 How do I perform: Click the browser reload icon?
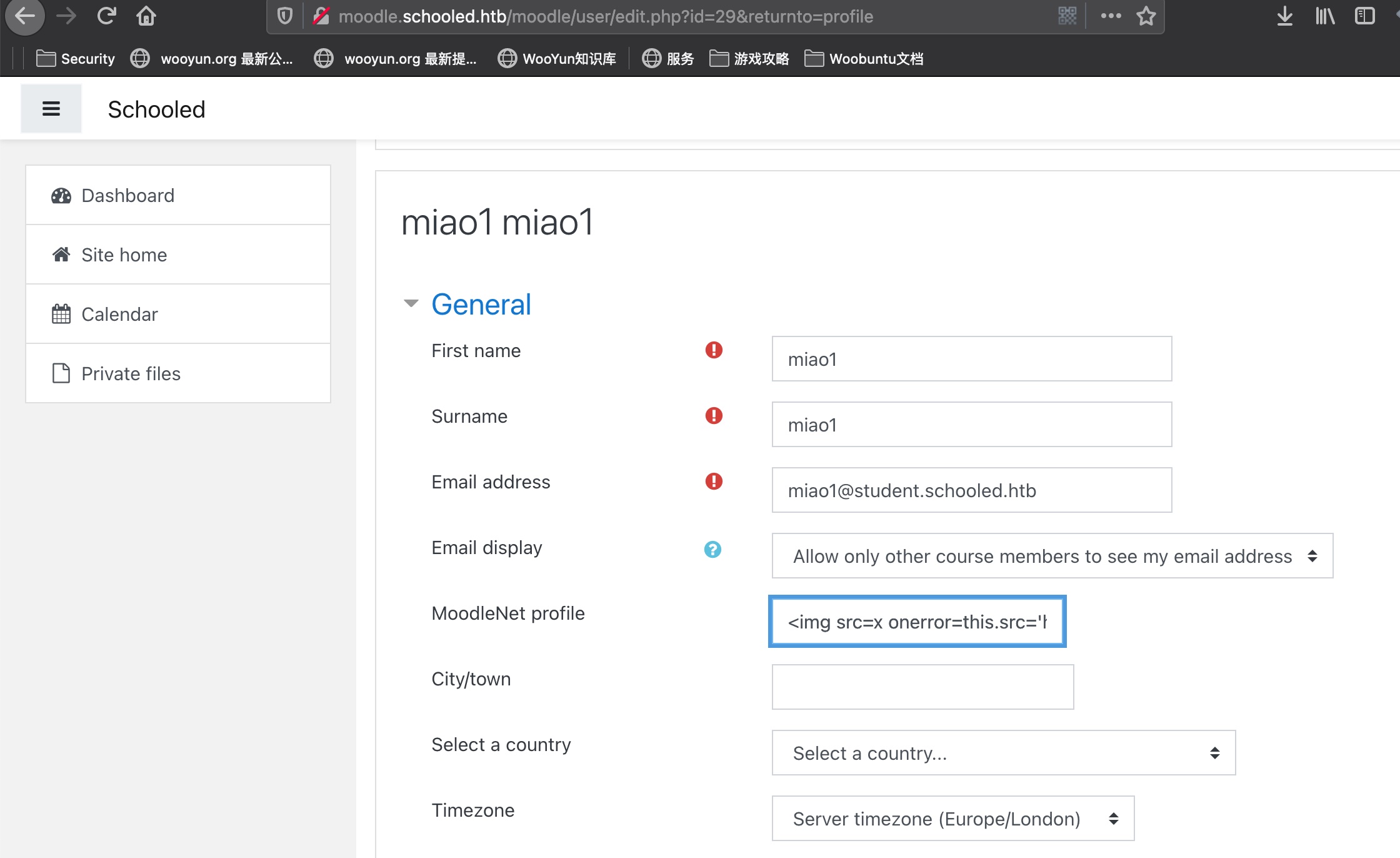pyautogui.click(x=107, y=16)
